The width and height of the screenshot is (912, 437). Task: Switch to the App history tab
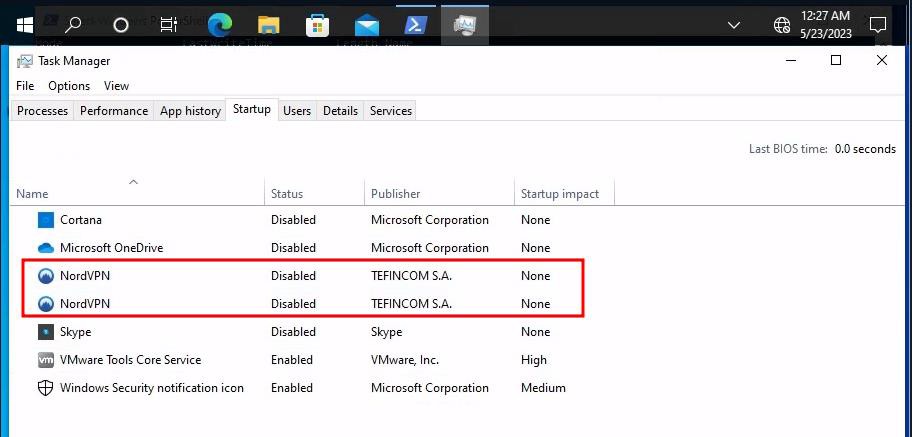[x=190, y=111]
